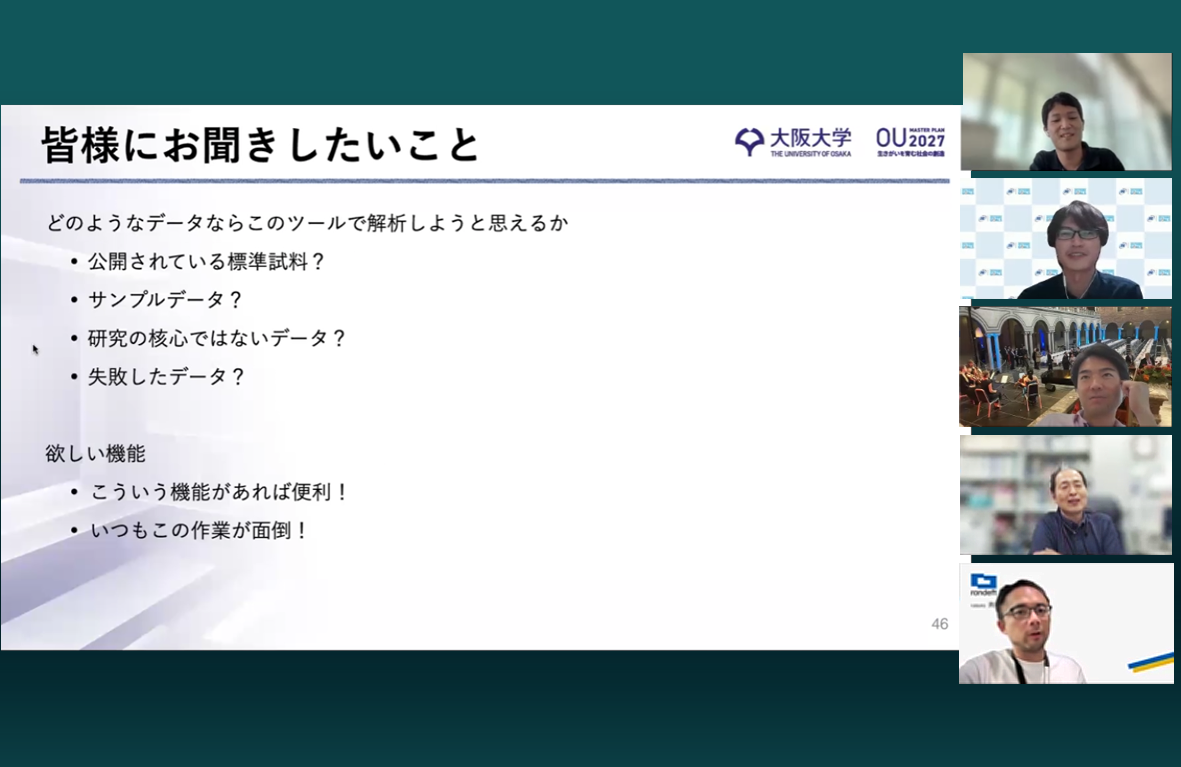Select the bullet 公開されている標準試料？
This screenshot has height=767, width=1181.
207,262
